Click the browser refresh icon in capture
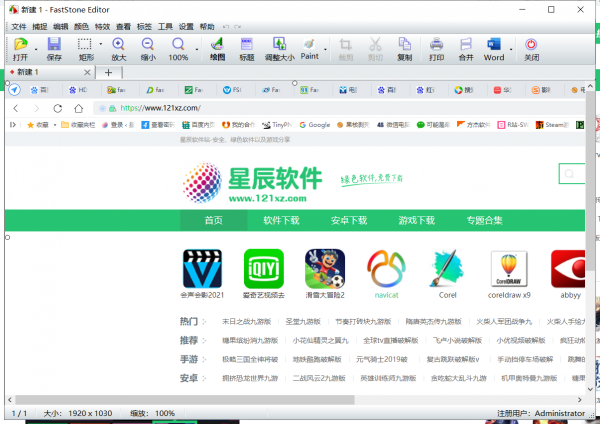The image size is (600, 424). (58, 108)
